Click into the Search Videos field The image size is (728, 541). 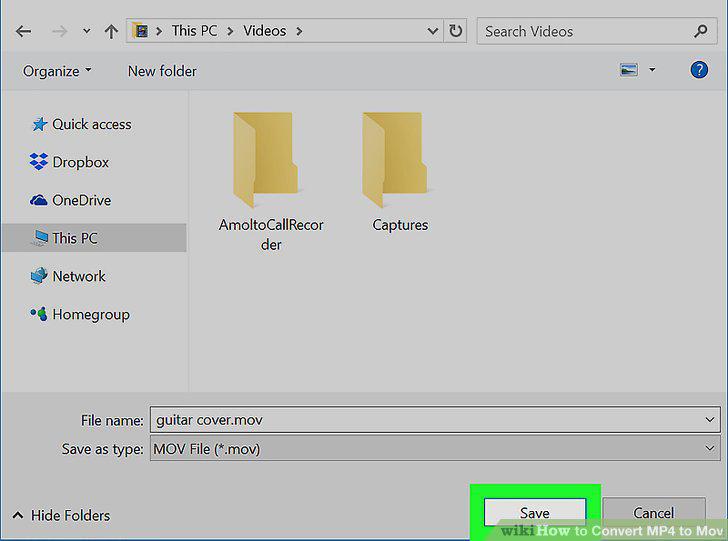pos(597,31)
